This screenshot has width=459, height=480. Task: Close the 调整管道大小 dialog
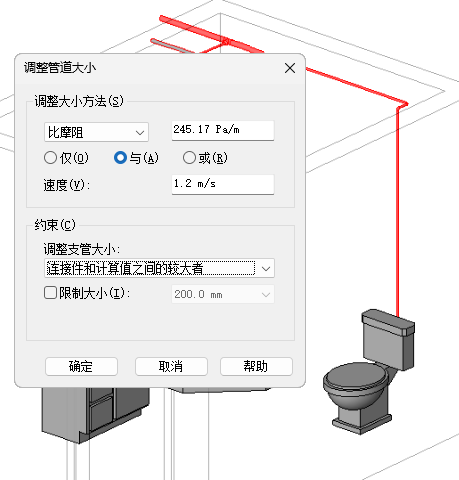coord(290,68)
